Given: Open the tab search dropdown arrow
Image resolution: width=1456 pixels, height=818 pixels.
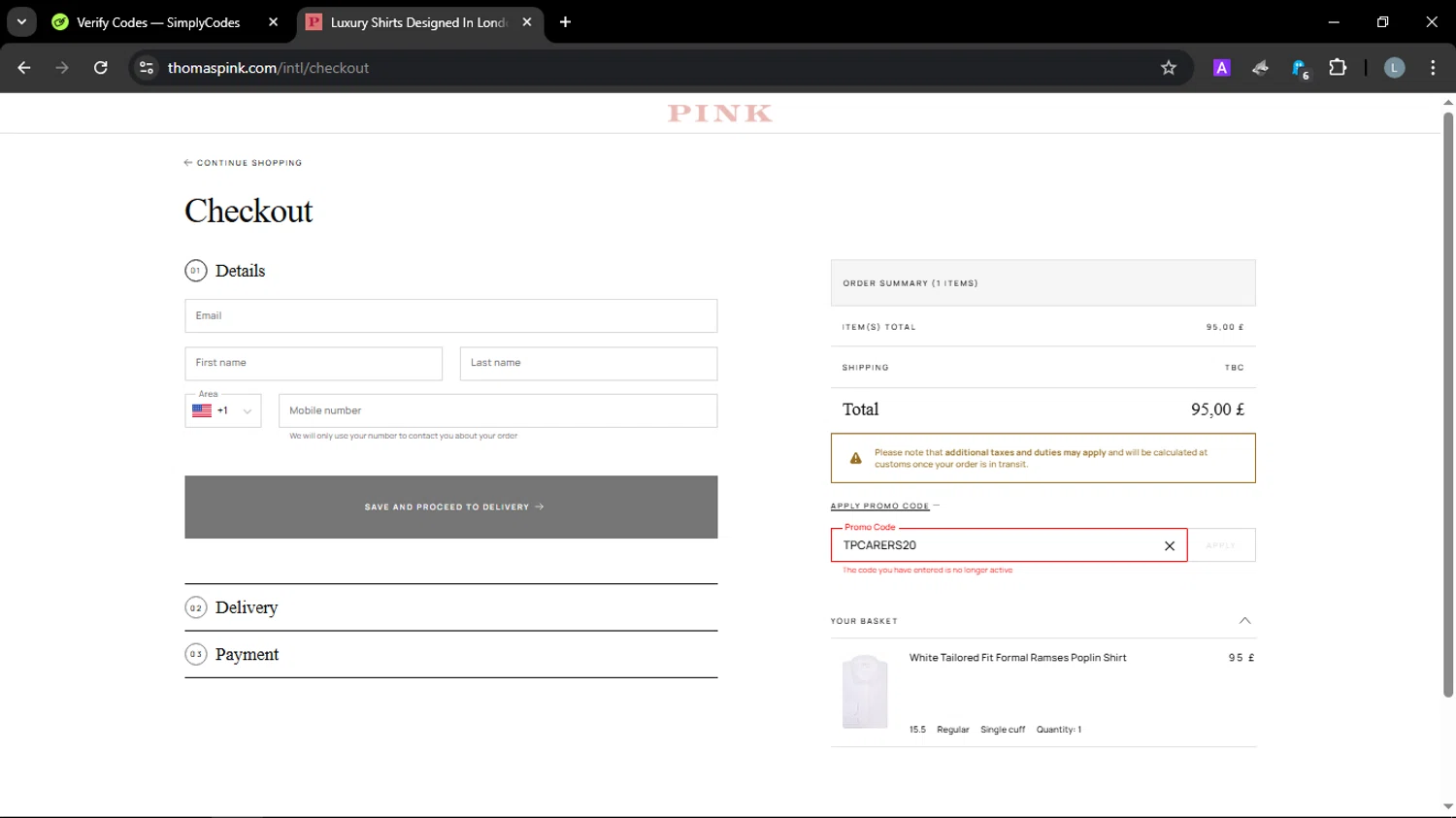Looking at the screenshot, I should point(21,22).
